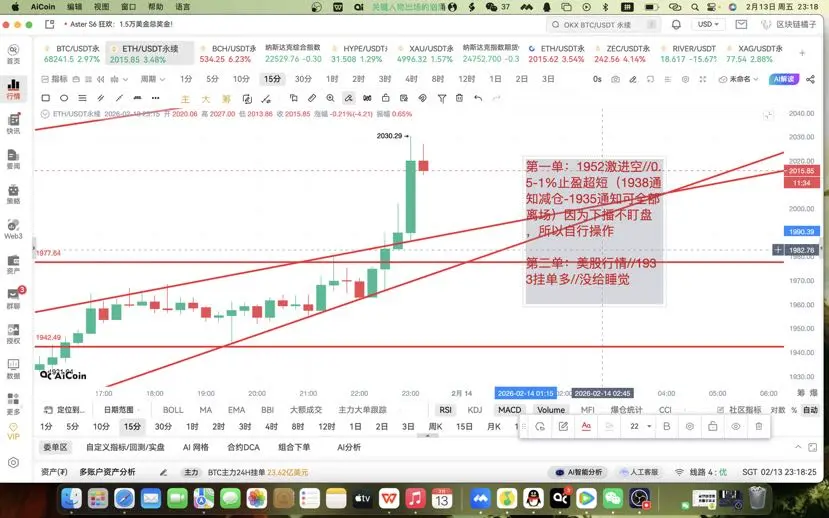This screenshot has height=518, width=829.
Task: Toggle annotation lock in floating toolbar
Action: pyautogui.click(x=713, y=427)
